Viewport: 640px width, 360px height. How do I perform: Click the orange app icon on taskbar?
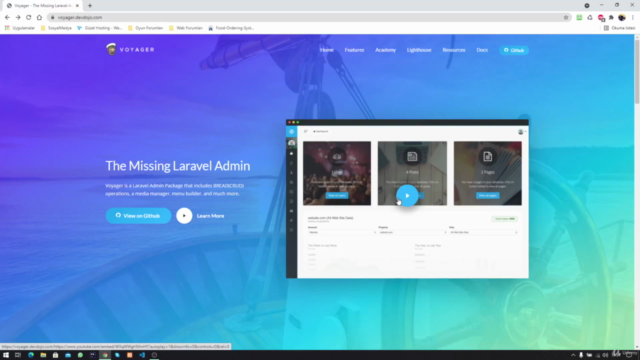pos(129,355)
